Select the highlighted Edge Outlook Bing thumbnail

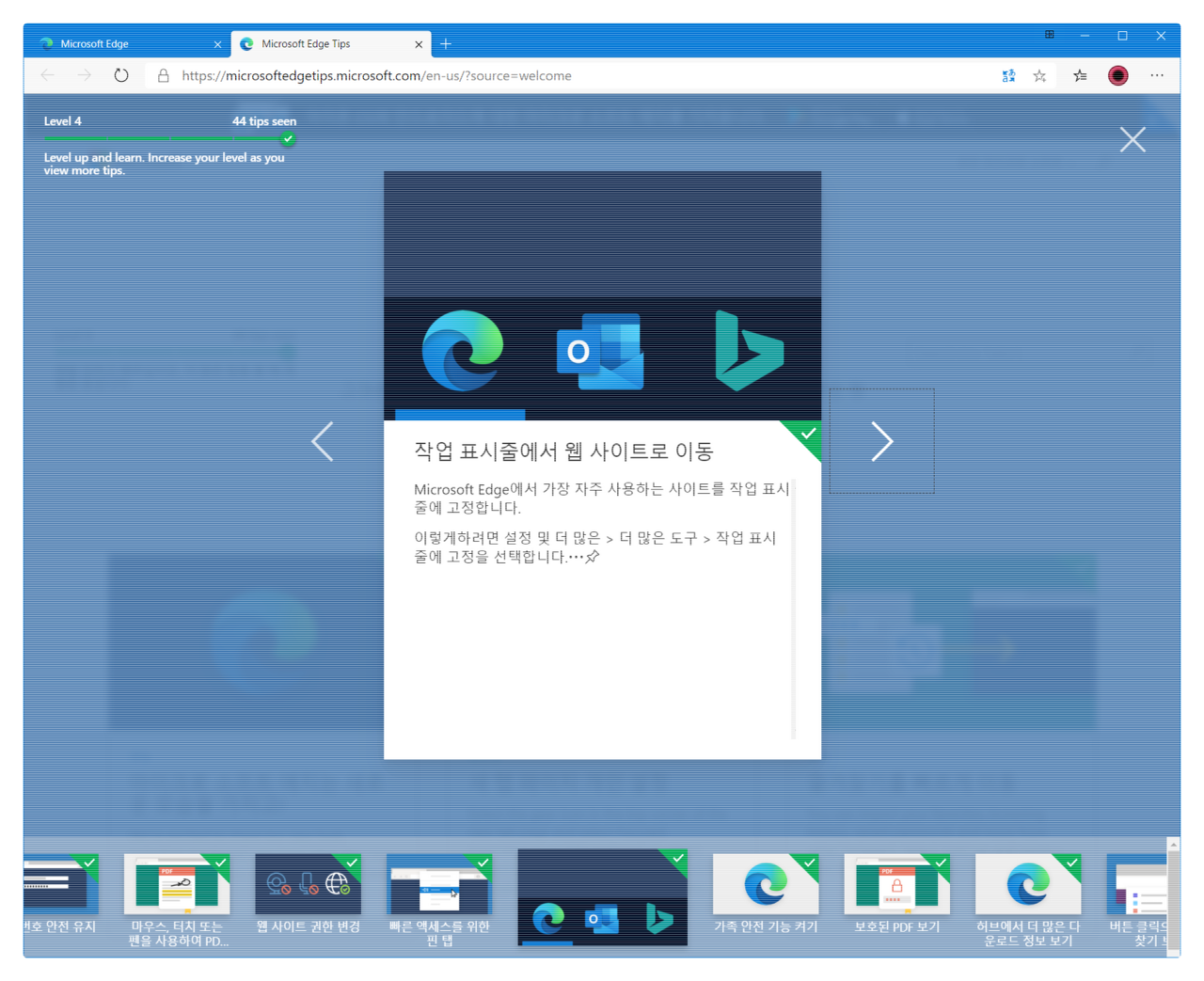(x=602, y=897)
